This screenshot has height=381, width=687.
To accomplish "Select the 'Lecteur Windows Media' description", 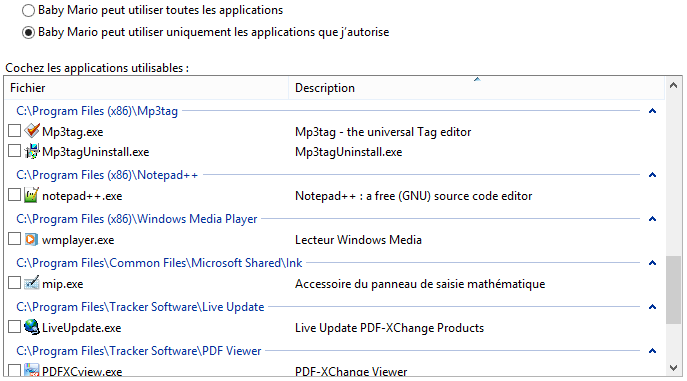I will click(x=358, y=240).
